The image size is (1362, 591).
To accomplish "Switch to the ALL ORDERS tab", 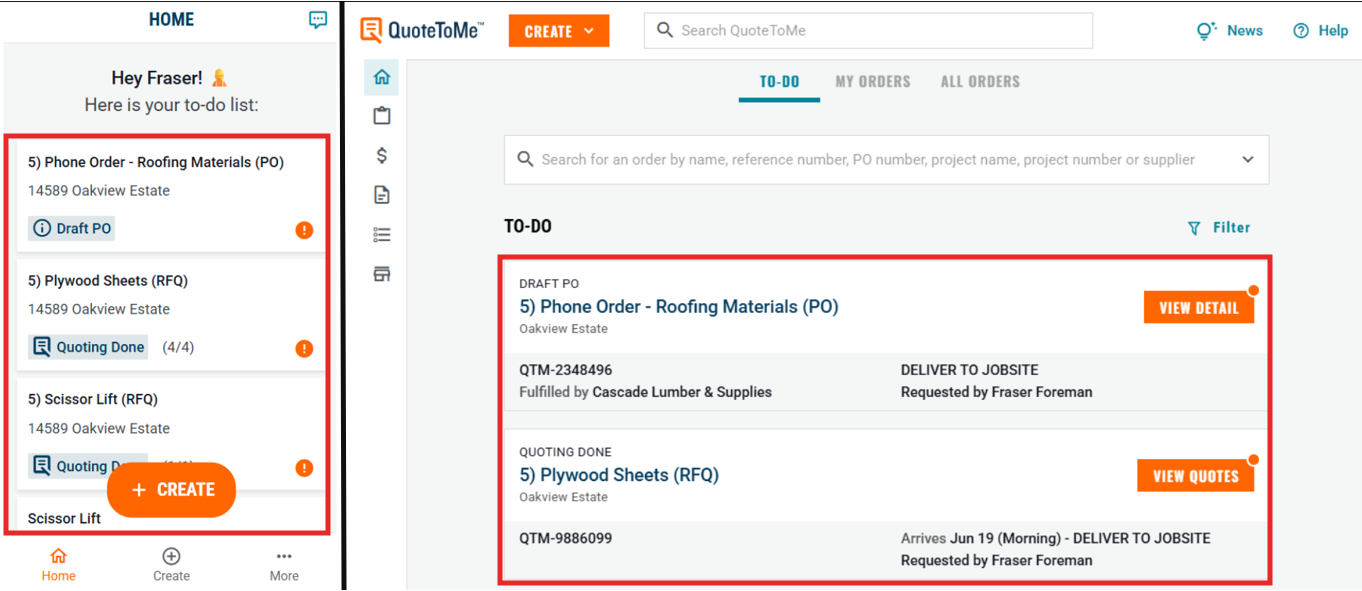I will click(x=980, y=82).
